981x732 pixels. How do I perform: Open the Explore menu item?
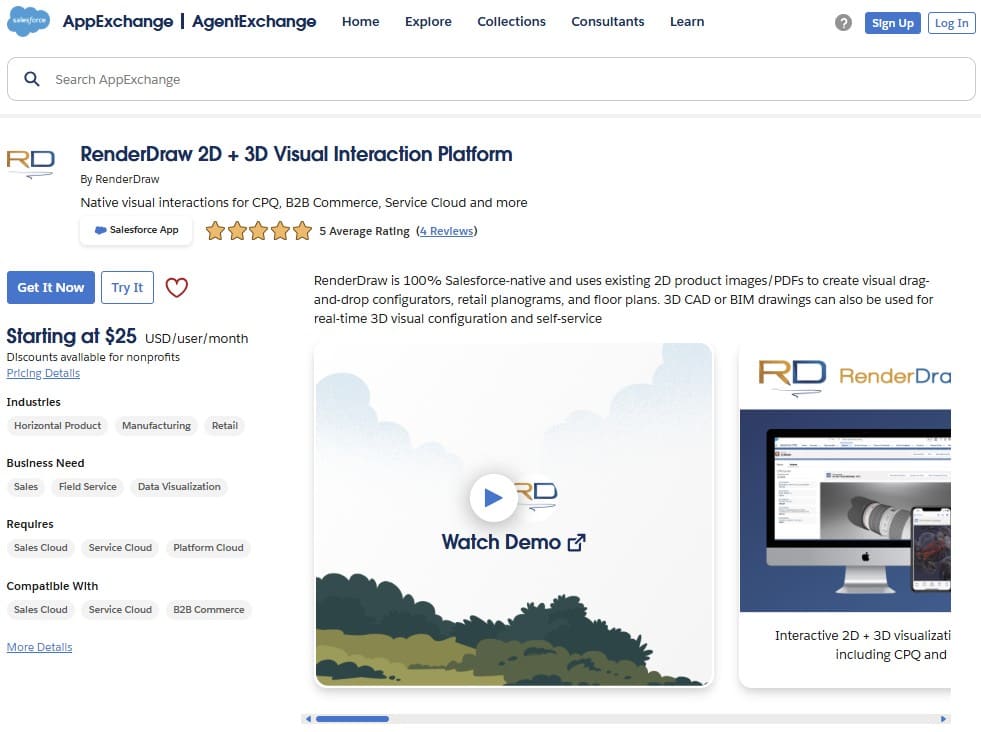428,22
